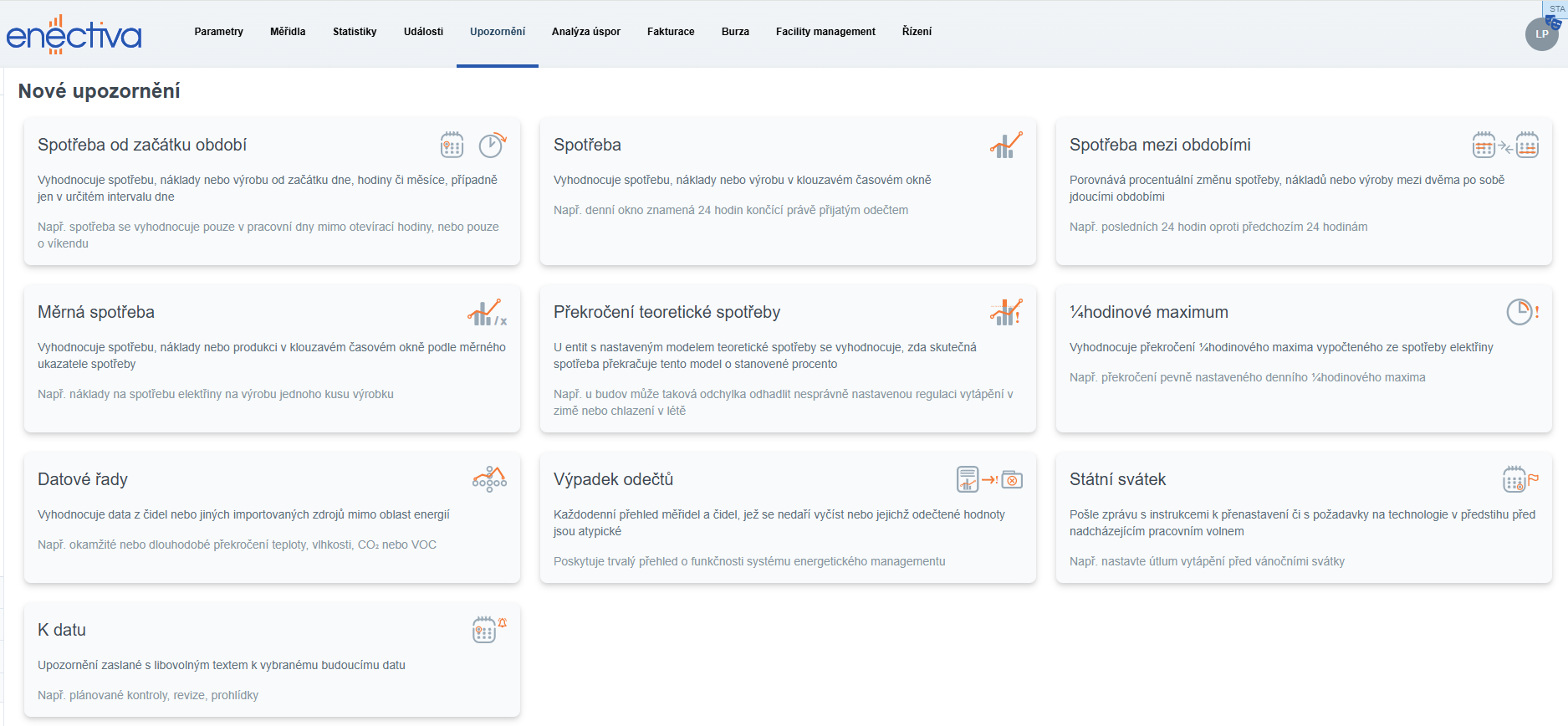Click the meter outage icon on Výpadek odečtů
Screen dimensions: 1568x726
click(x=989, y=479)
